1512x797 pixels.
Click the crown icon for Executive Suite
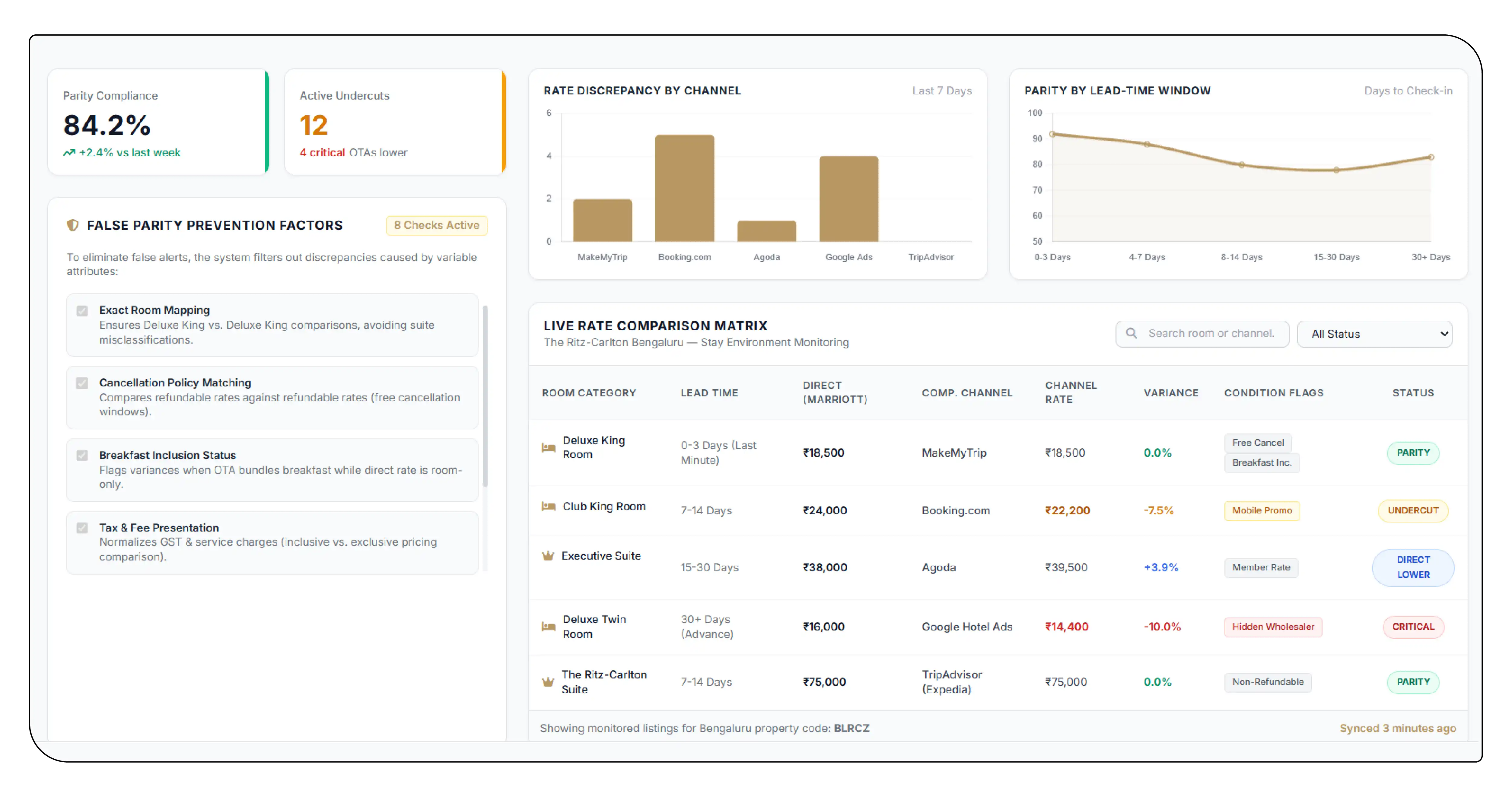coord(548,556)
